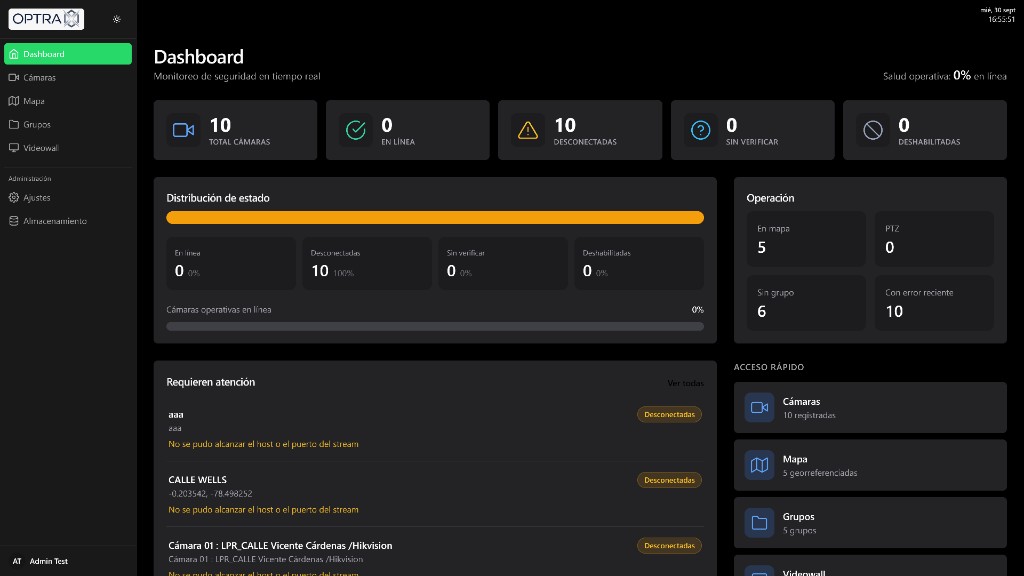Click the error message under CALLE WELLS
The width and height of the screenshot is (1024, 576).
[263, 509]
